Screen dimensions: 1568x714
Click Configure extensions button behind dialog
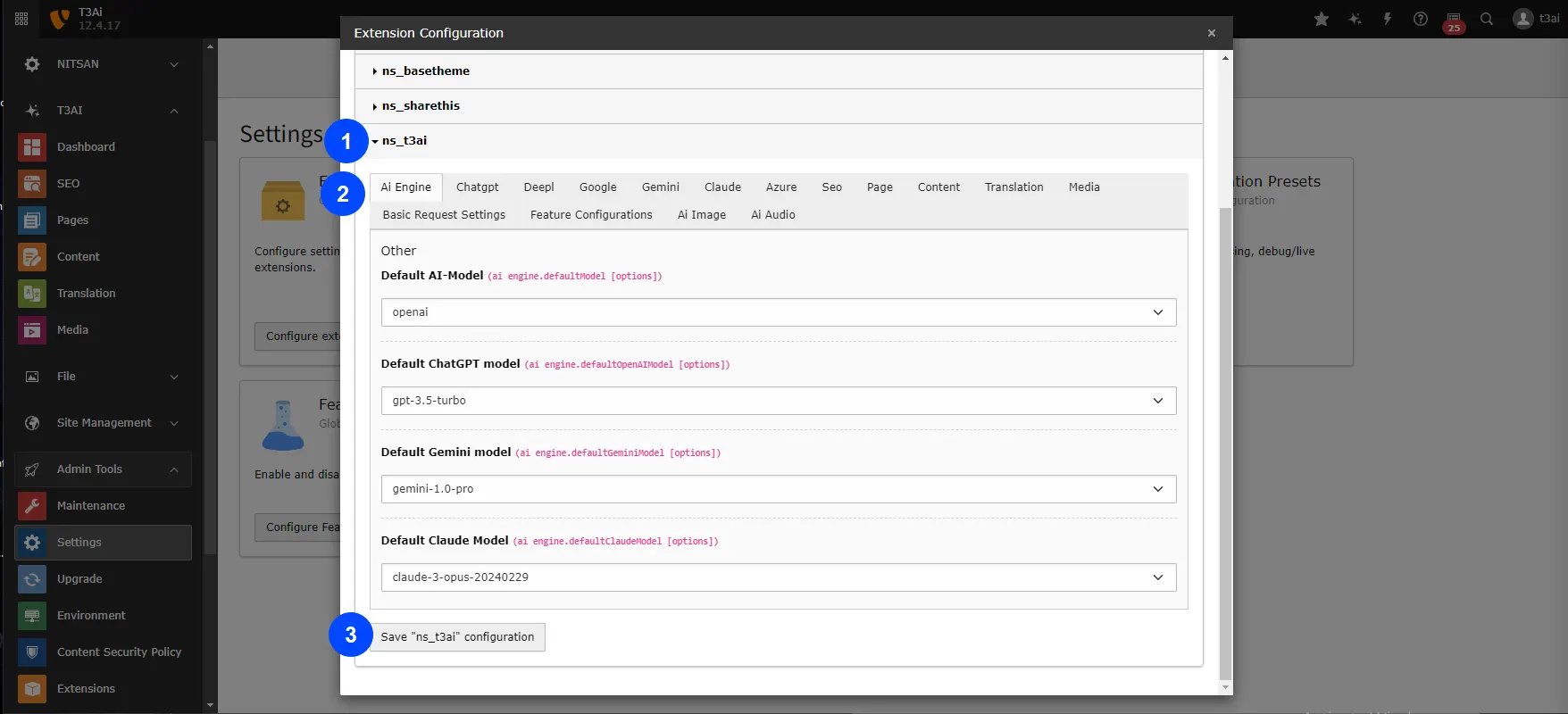click(x=298, y=336)
